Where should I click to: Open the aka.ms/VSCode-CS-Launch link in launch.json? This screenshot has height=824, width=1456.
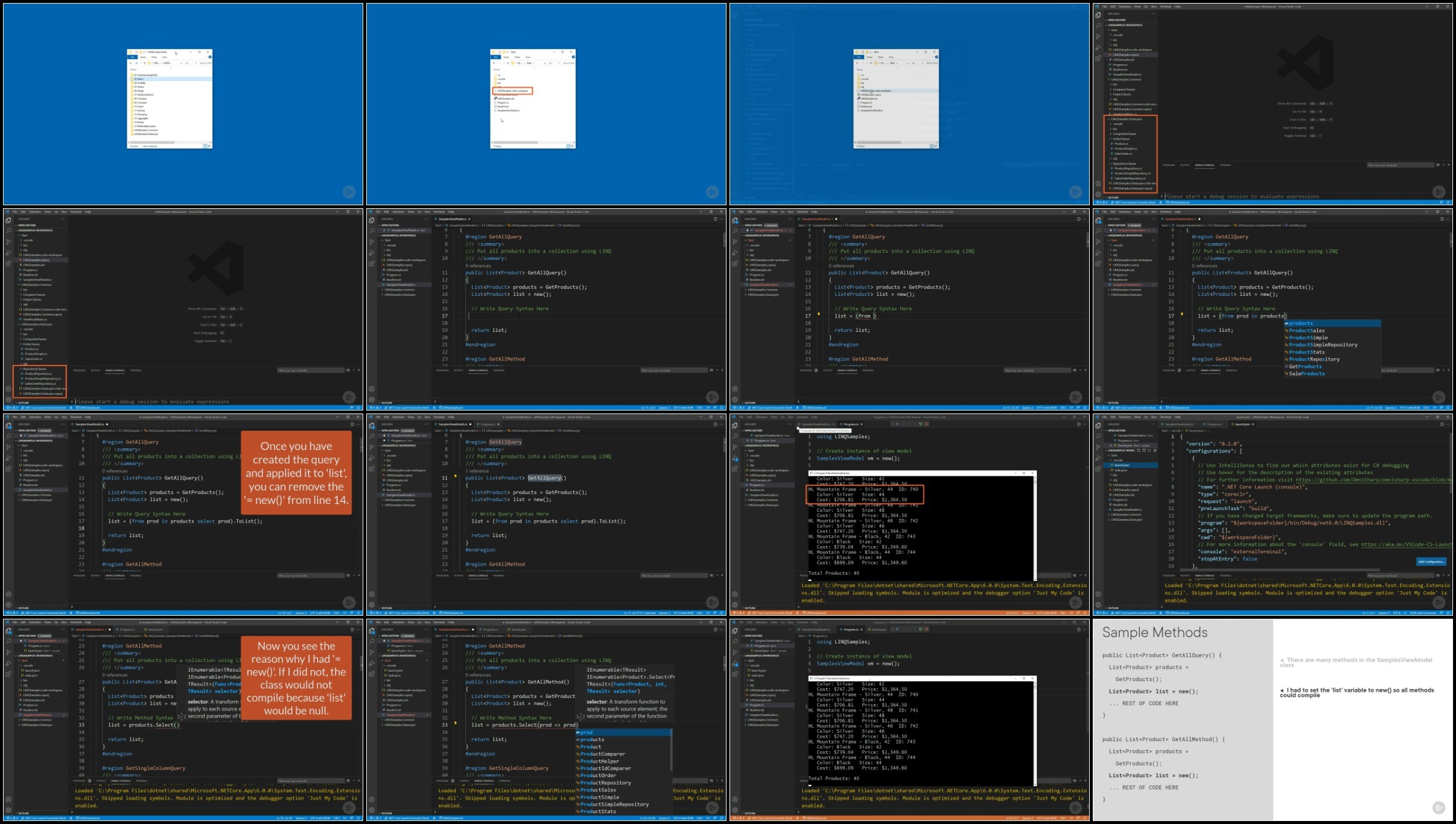[x=1405, y=544]
